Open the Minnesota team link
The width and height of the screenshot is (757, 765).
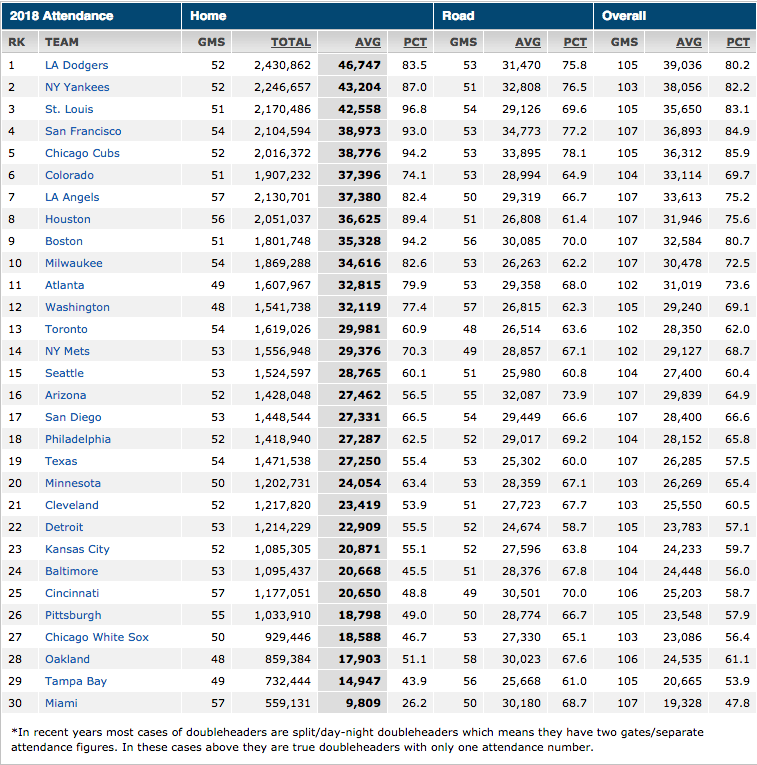[73, 483]
